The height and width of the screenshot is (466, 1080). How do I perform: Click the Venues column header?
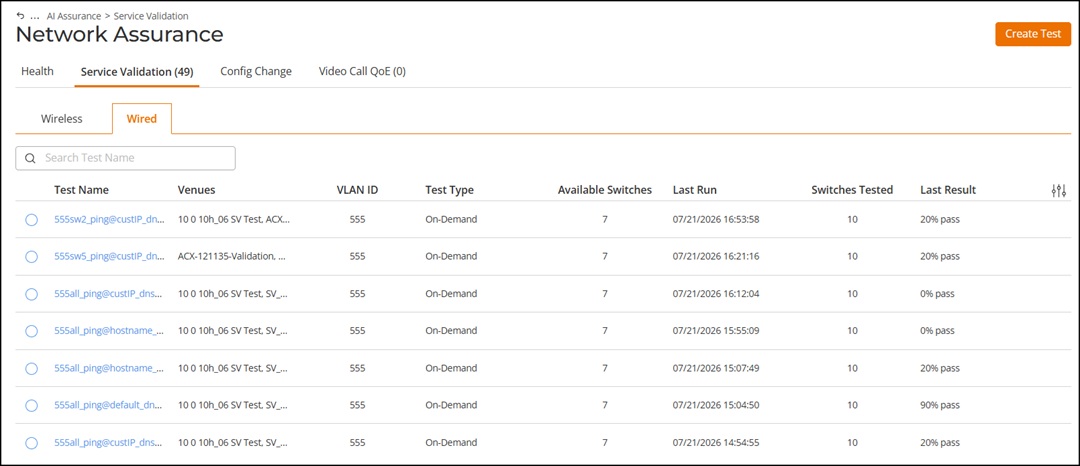(x=196, y=190)
